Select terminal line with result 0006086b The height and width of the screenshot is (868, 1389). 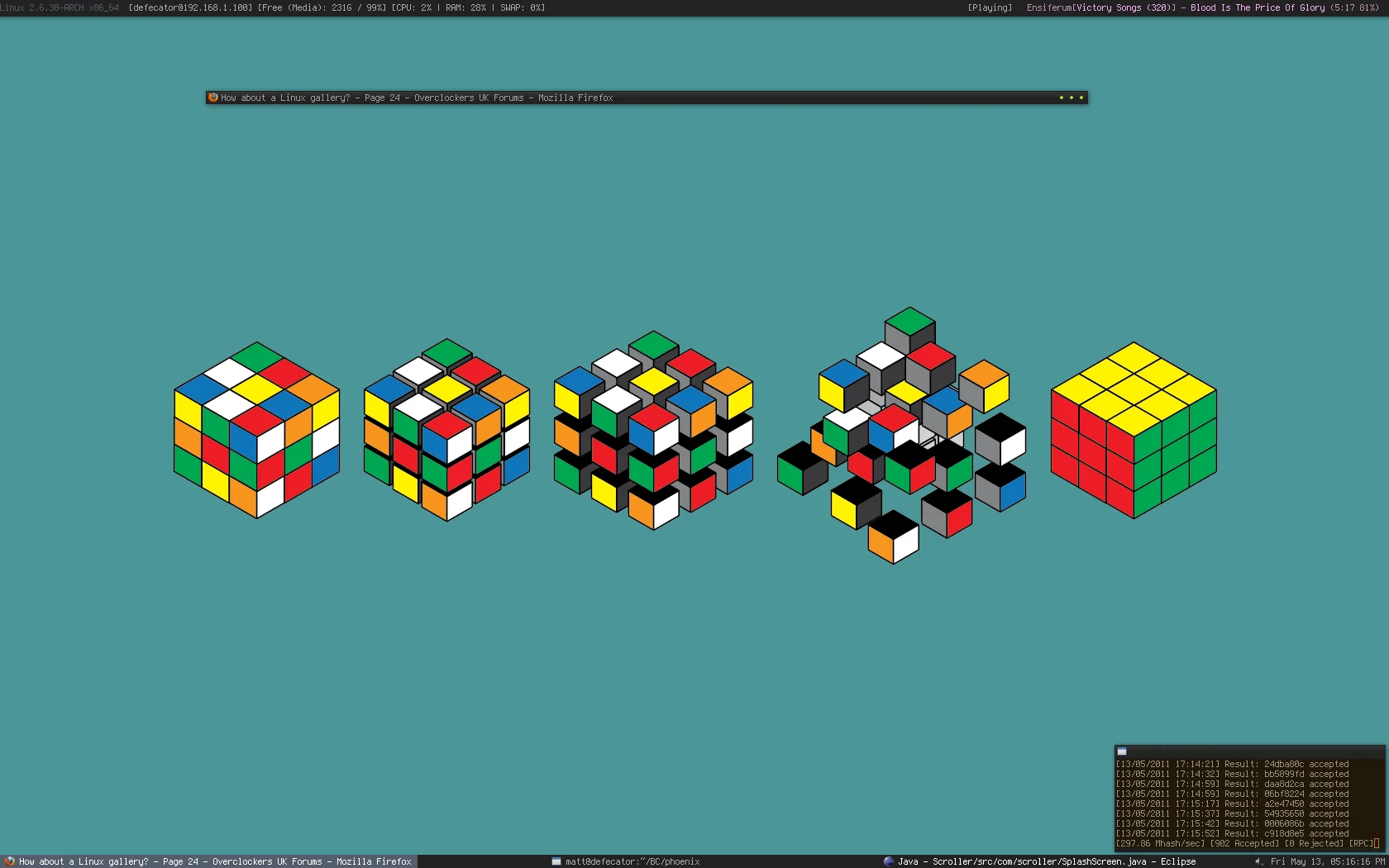pyautogui.click(x=1232, y=824)
